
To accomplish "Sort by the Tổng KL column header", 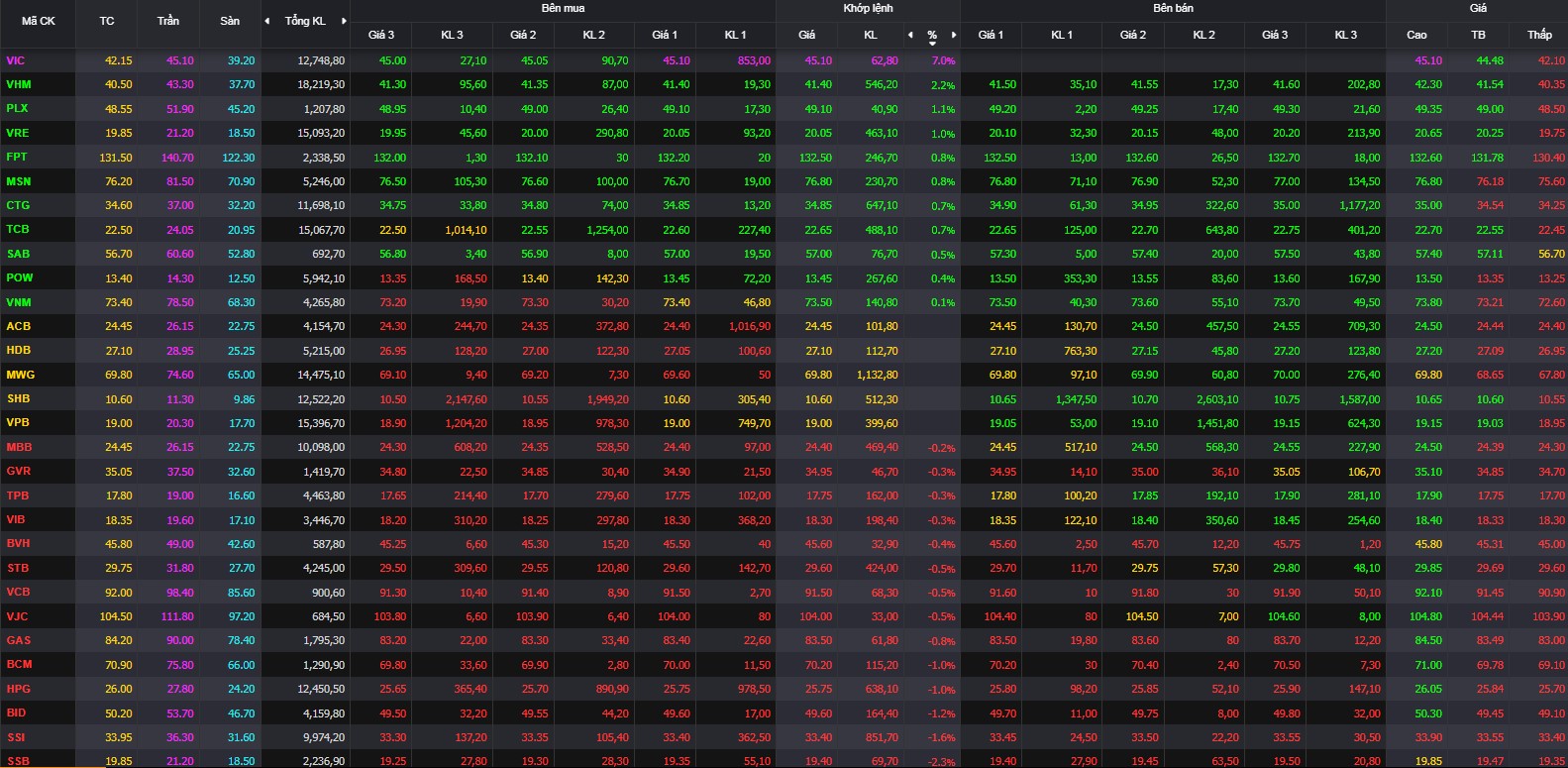I will (x=305, y=21).
